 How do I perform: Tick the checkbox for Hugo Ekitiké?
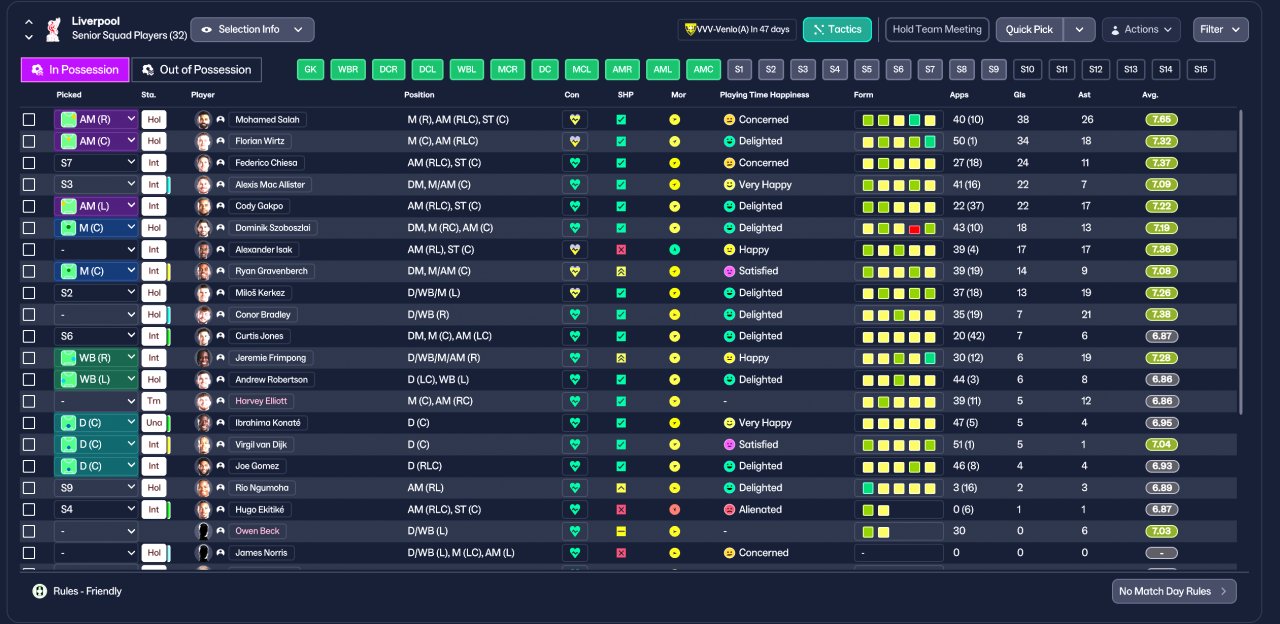pos(29,509)
